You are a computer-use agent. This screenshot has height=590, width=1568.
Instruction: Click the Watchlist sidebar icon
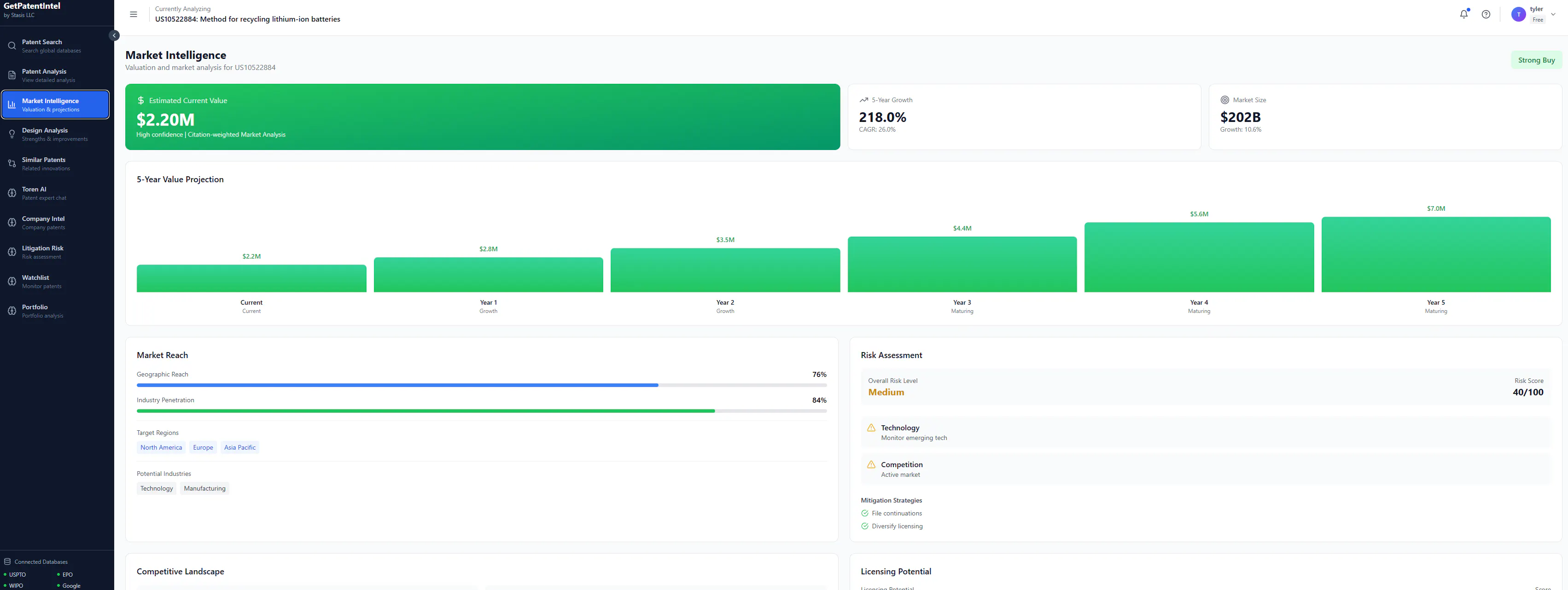(x=12, y=282)
